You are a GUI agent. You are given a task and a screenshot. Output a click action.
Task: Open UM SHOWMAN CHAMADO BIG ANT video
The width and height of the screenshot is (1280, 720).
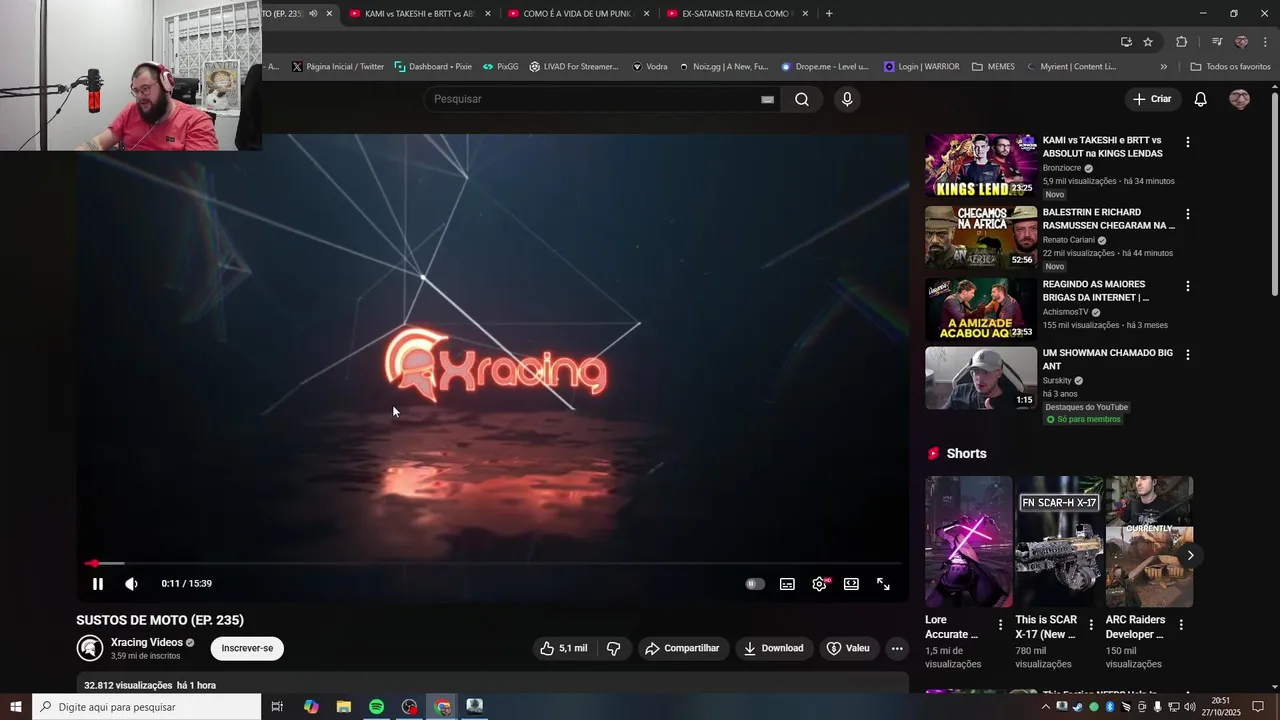tap(981, 378)
